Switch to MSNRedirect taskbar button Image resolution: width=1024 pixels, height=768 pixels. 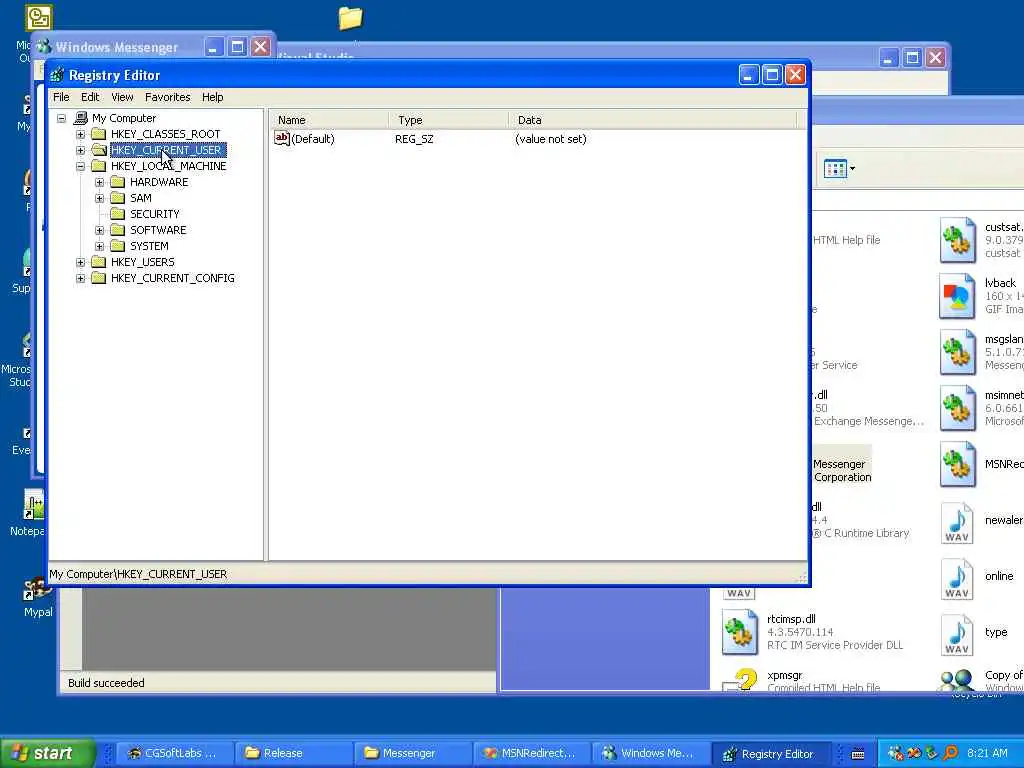pyautogui.click(x=532, y=753)
